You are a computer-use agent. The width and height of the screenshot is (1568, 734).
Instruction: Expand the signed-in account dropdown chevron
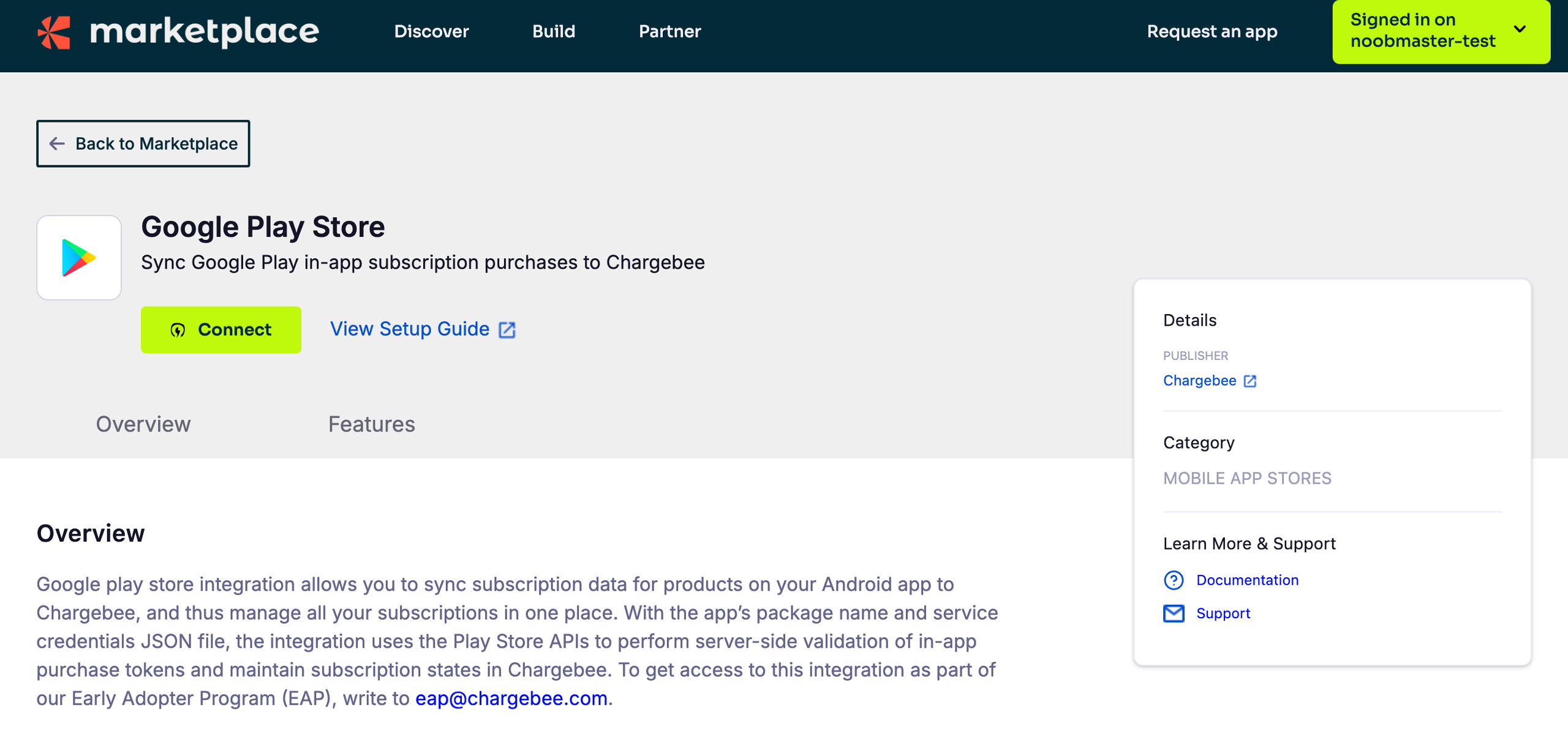pos(1520,29)
